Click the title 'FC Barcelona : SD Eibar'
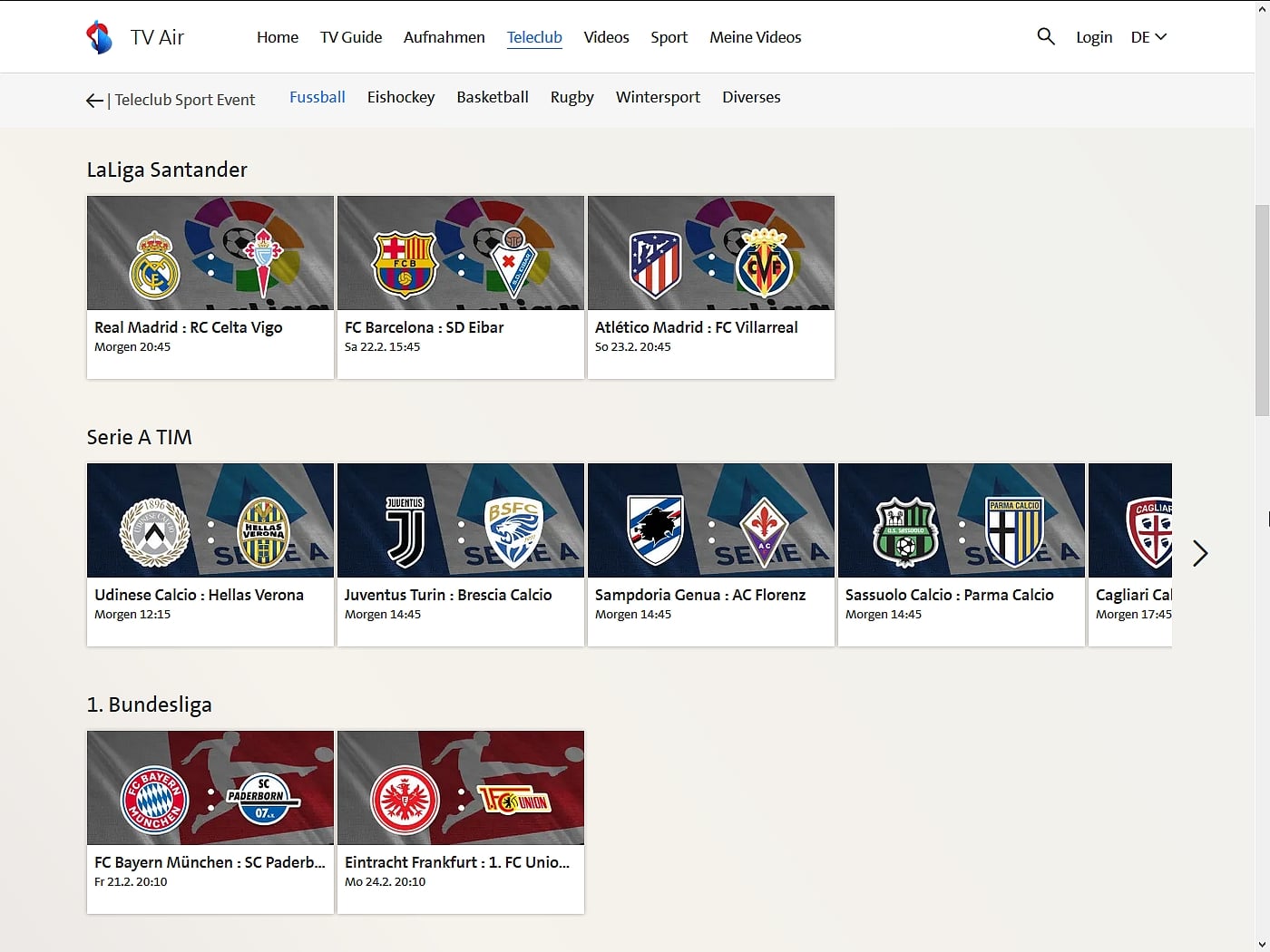 click(x=425, y=327)
